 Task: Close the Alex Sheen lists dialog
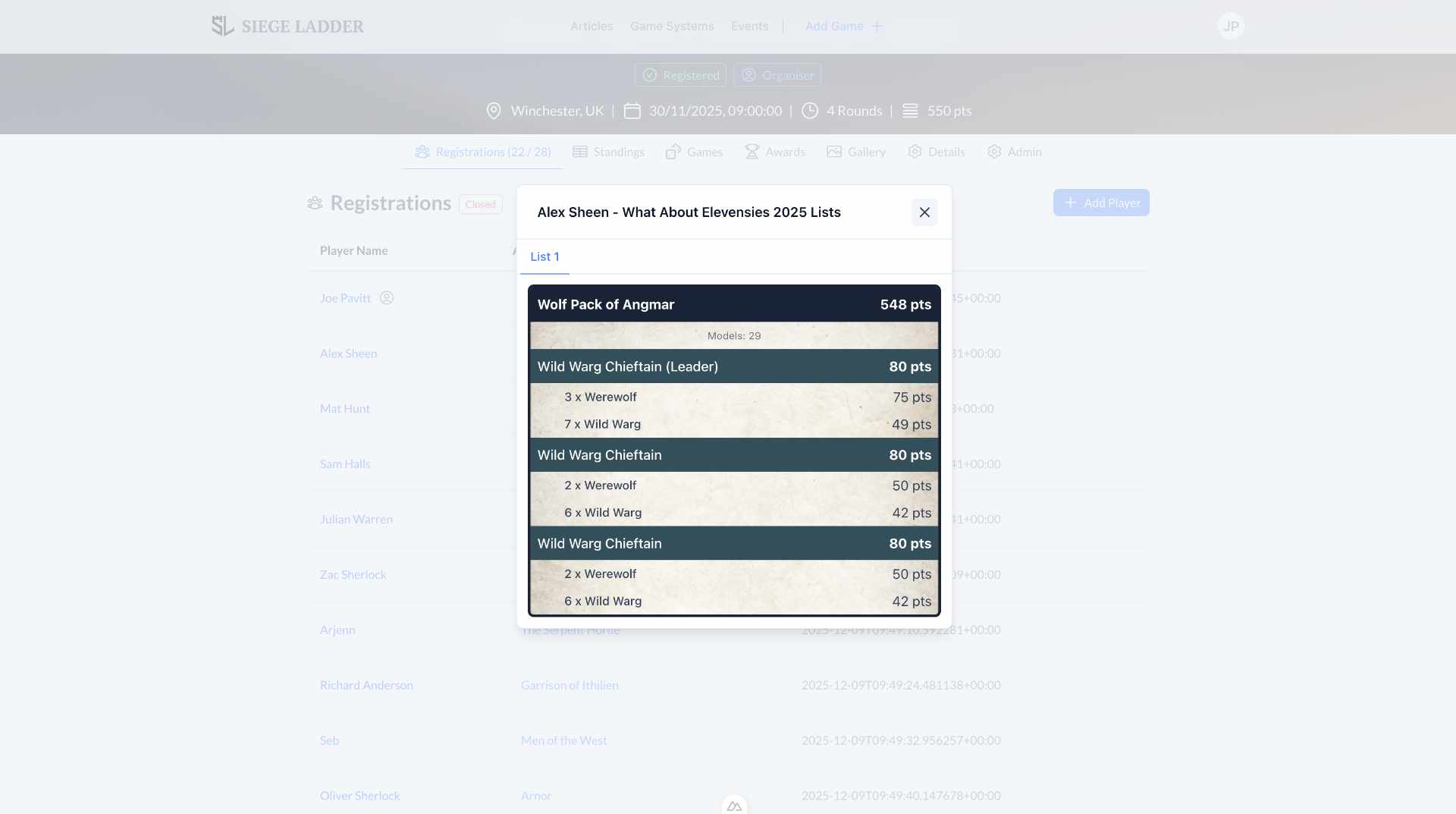coord(924,212)
